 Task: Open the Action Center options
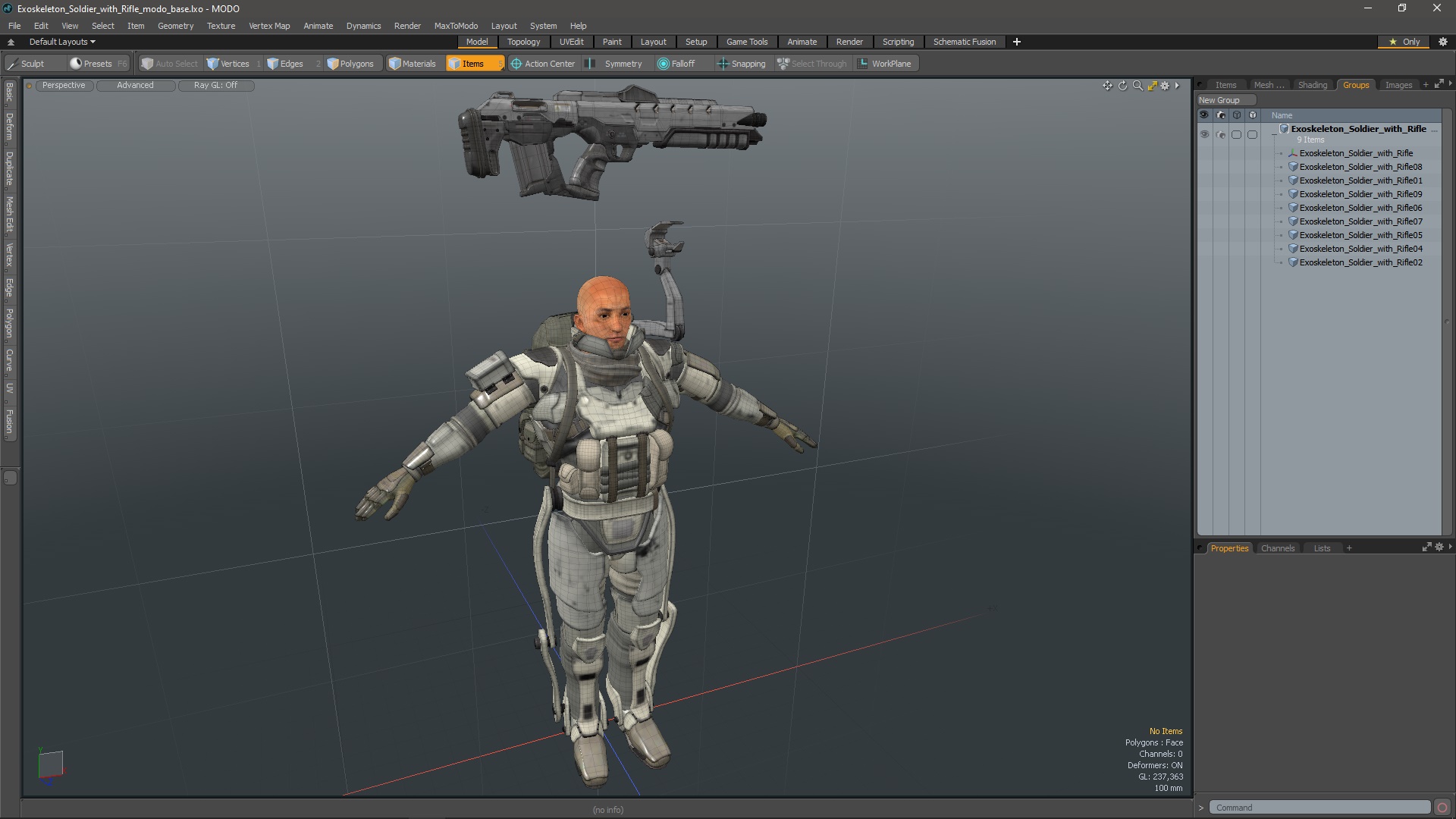pyautogui.click(x=543, y=64)
